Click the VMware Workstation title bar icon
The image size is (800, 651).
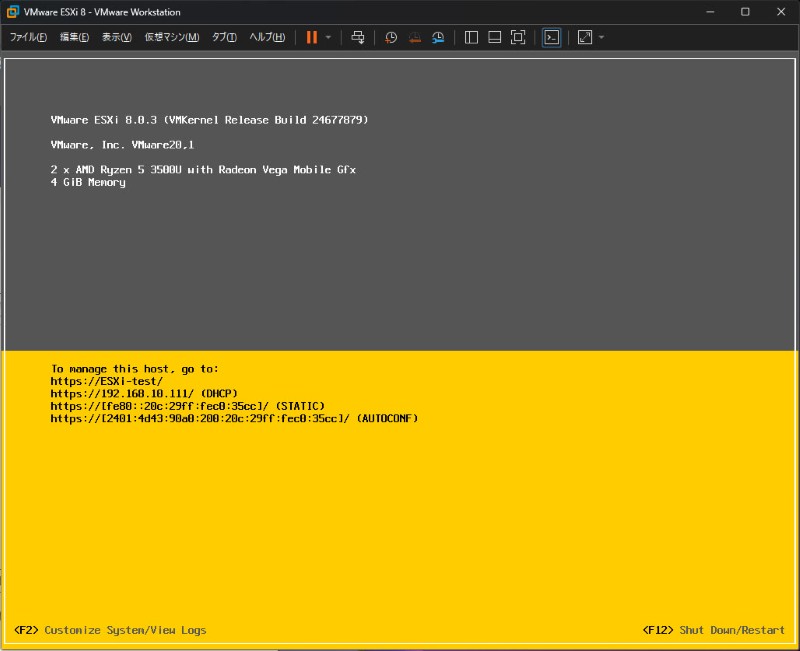pos(13,12)
